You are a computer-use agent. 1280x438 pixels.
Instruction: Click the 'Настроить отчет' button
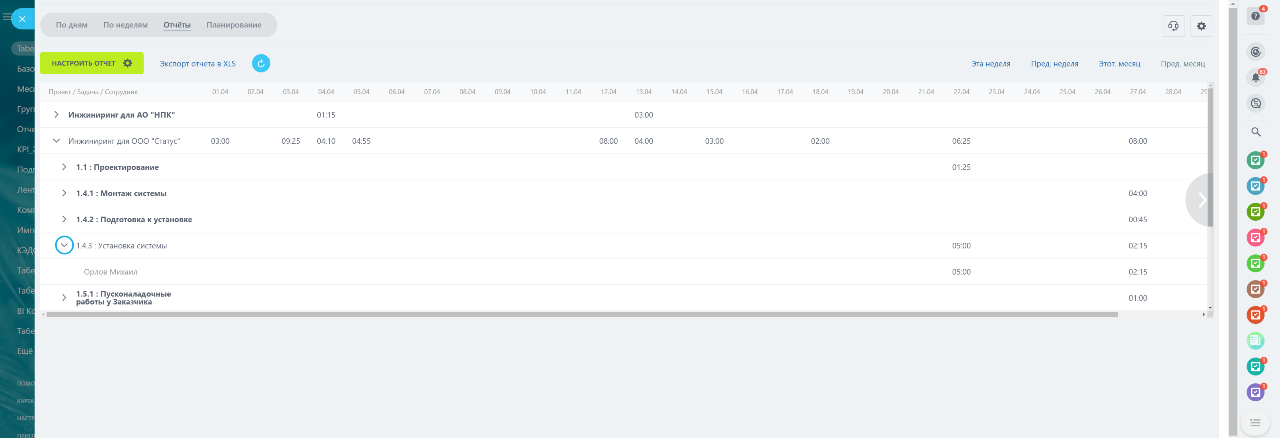pos(92,63)
